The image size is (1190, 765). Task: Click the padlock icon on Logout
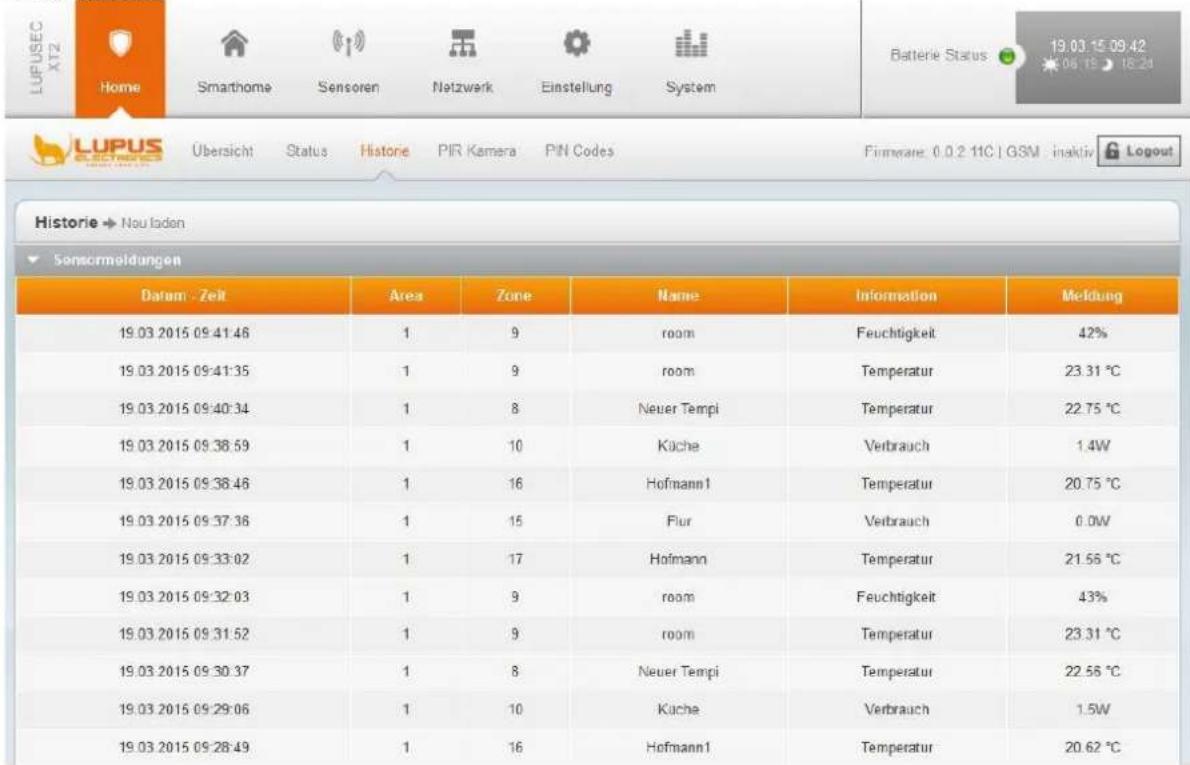(x=1112, y=151)
